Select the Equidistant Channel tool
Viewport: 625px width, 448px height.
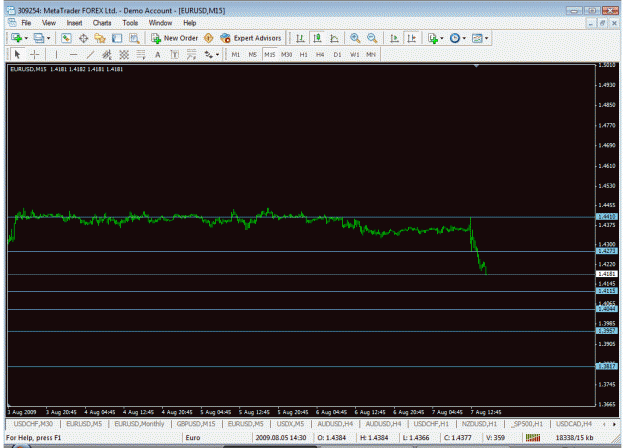[107, 55]
